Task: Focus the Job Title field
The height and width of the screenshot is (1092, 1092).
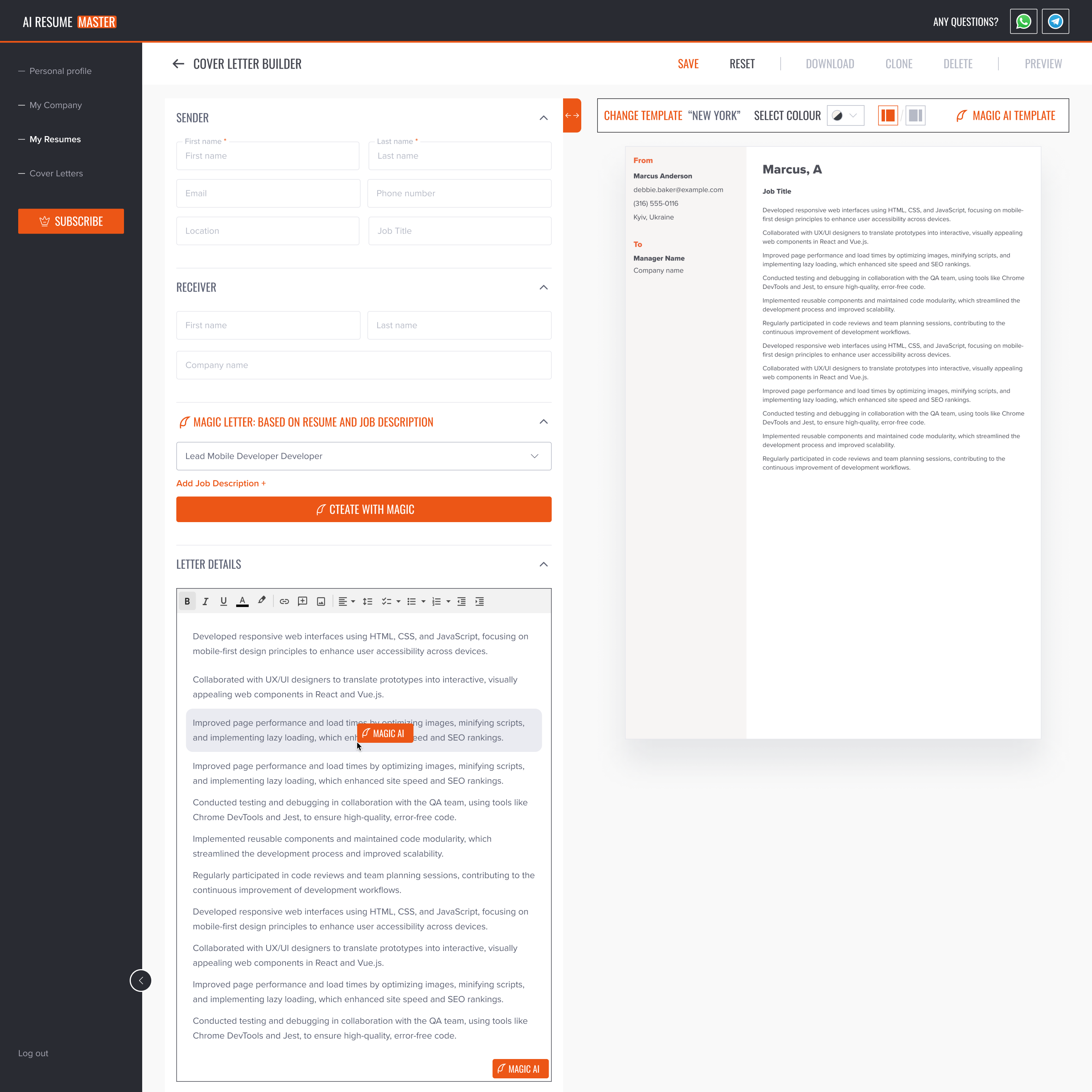Action: [460, 231]
